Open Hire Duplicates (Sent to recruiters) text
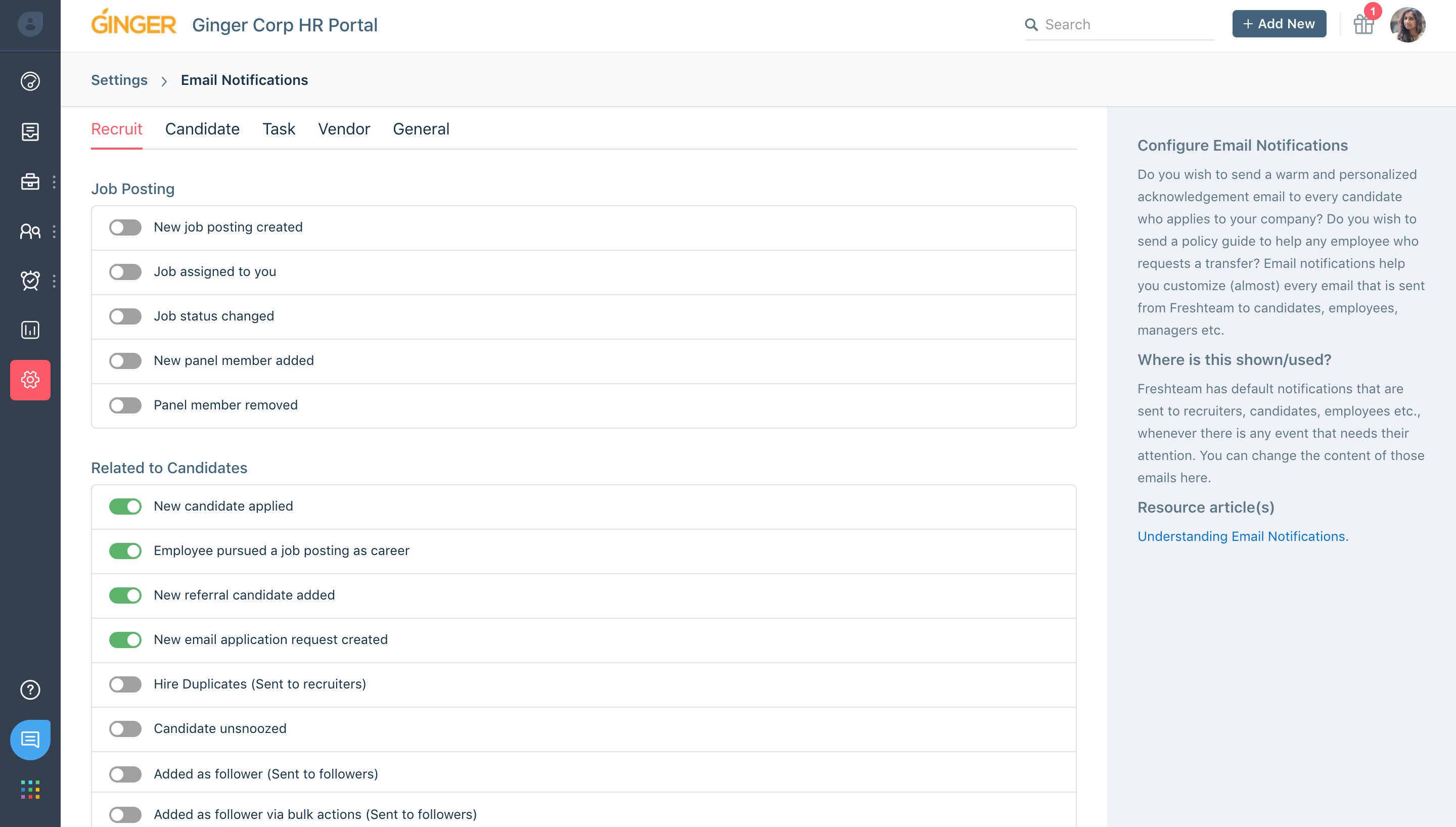Image resolution: width=1456 pixels, height=827 pixels. 259,684
